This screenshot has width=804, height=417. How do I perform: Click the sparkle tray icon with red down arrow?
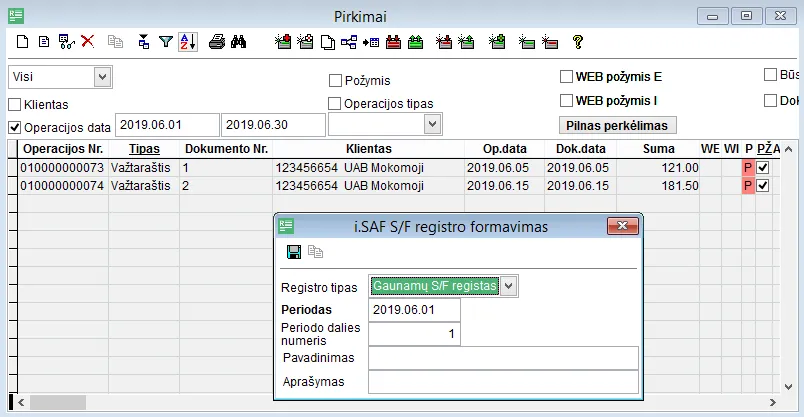[444, 42]
